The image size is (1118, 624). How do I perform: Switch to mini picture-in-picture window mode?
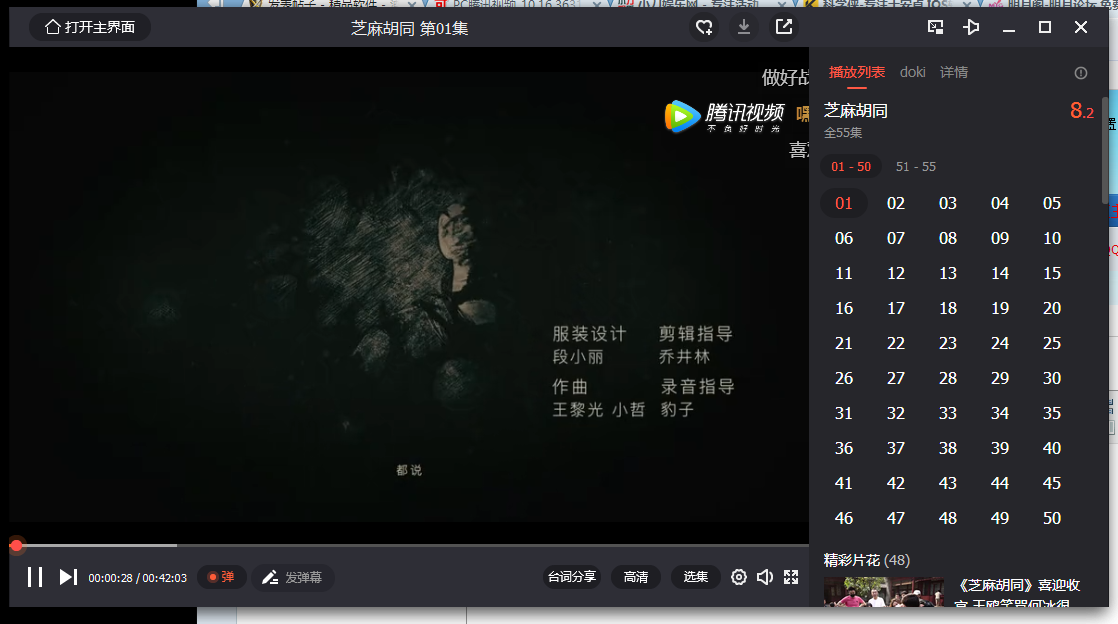pyautogui.click(x=935, y=27)
